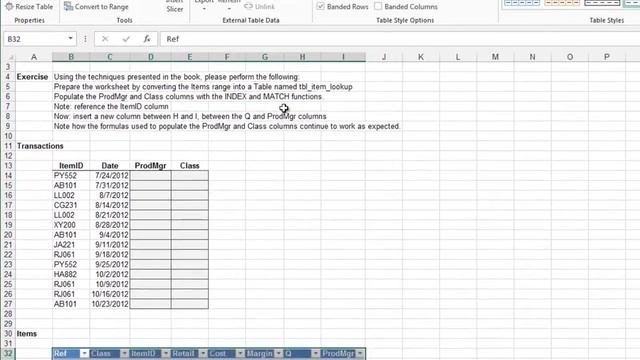
Task: Click the Insert Function fx icon
Action: click(147, 39)
